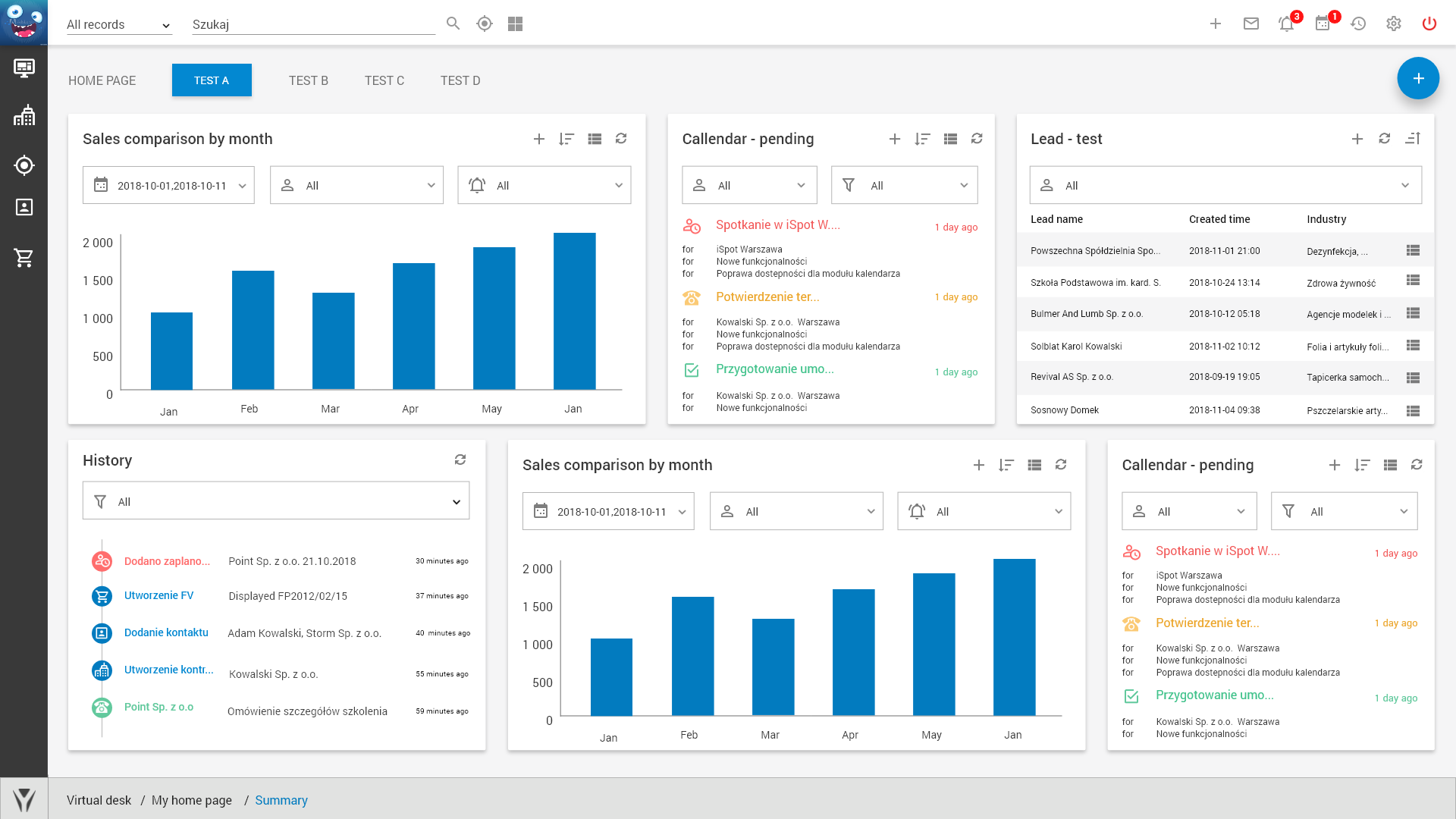Viewport: 1456px width, 819px height.
Task: Click the blue floating add button
Action: click(x=1418, y=78)
